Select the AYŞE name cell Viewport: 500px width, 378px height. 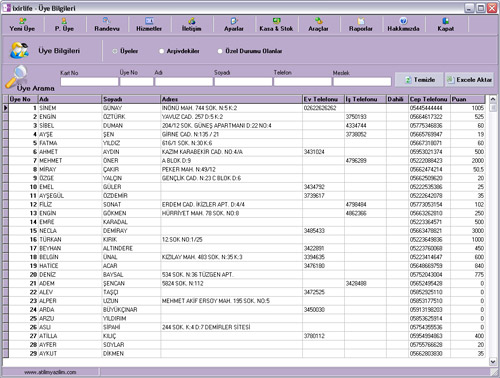click(70, 134)
